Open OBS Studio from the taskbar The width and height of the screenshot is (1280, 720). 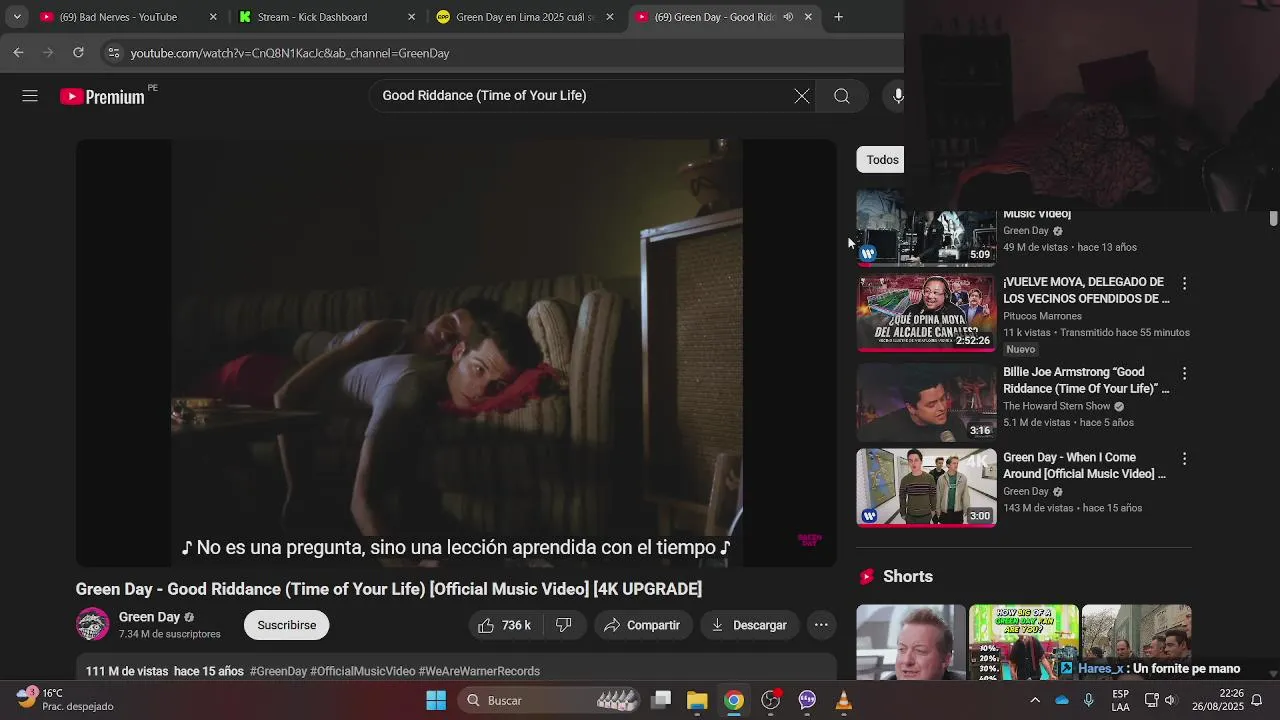771,700
